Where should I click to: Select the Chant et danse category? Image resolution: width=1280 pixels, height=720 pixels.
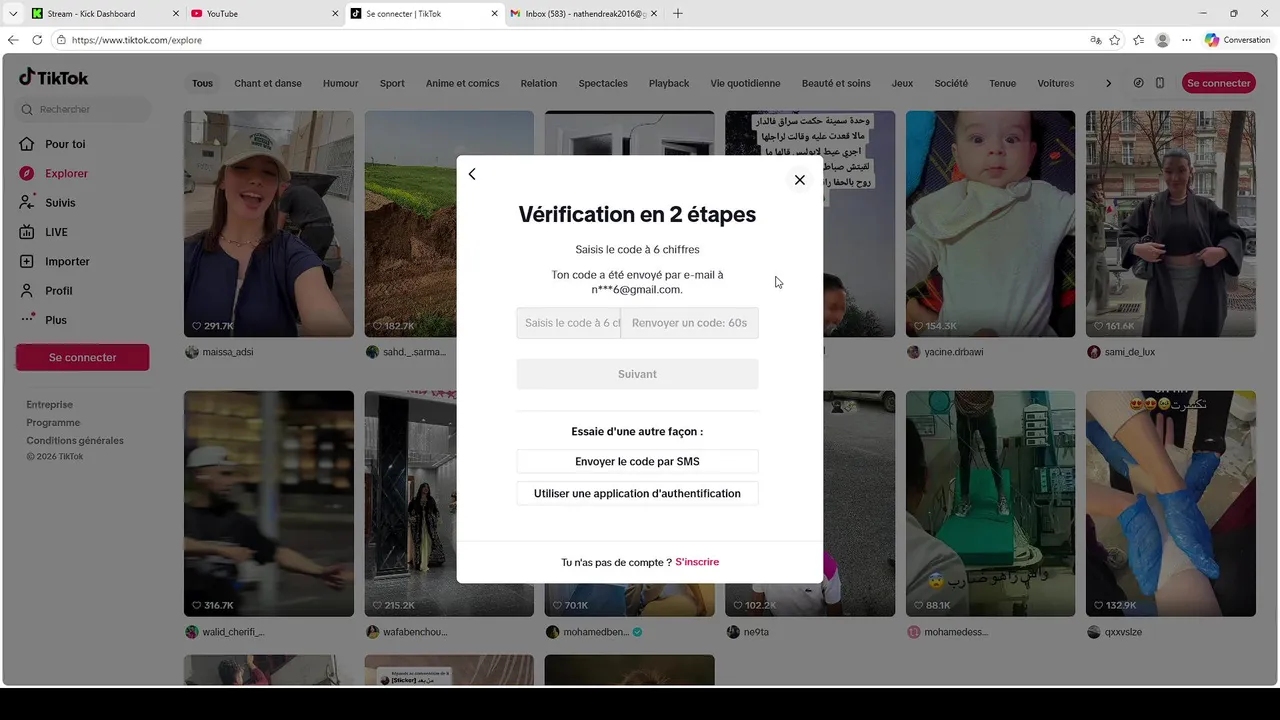pyautogui.click(x=268, y=83)
